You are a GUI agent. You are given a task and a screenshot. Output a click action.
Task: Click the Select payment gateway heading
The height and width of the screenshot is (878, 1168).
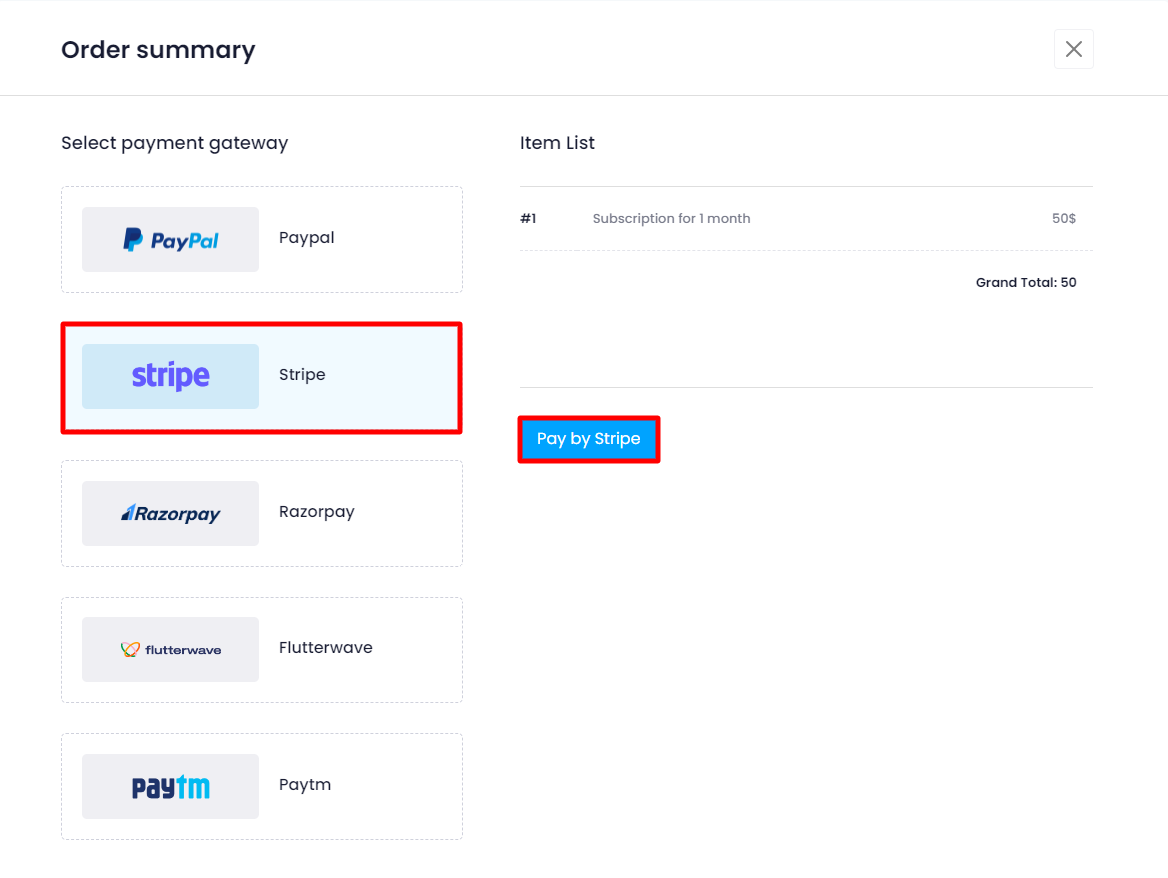point(174,143)
